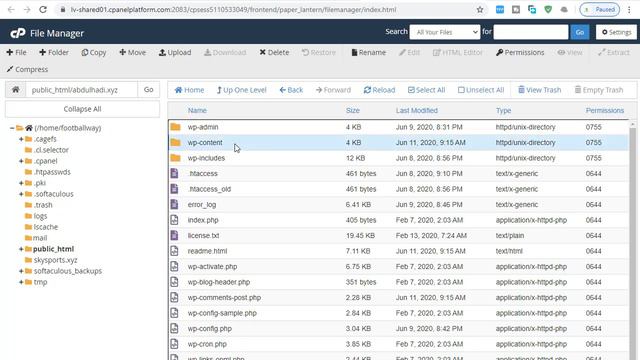Click the Compress toolbar button
Image resolution: width=640 pixels, height=360 pixels.
click(x=27, y=69)
